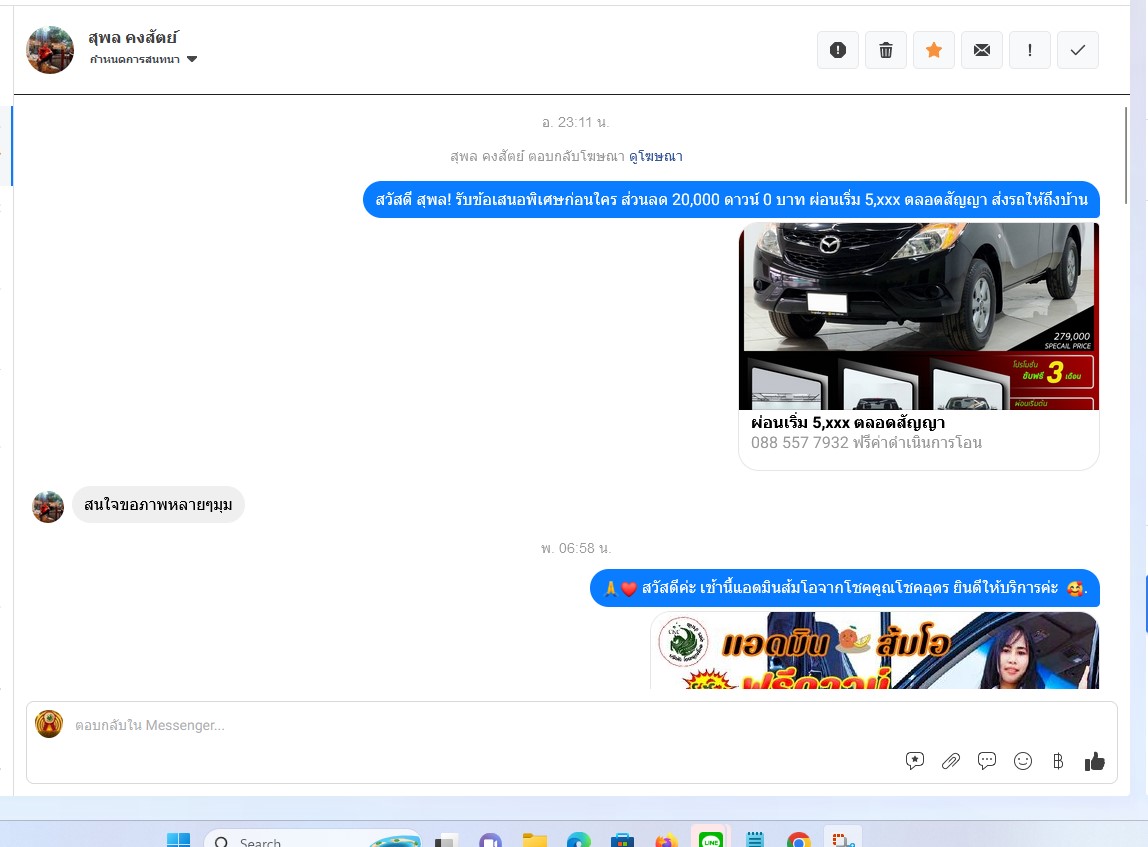1148x847 pixels.
Task: Open saved replies star-bubble icon
Action: click(x=914, y=761)
